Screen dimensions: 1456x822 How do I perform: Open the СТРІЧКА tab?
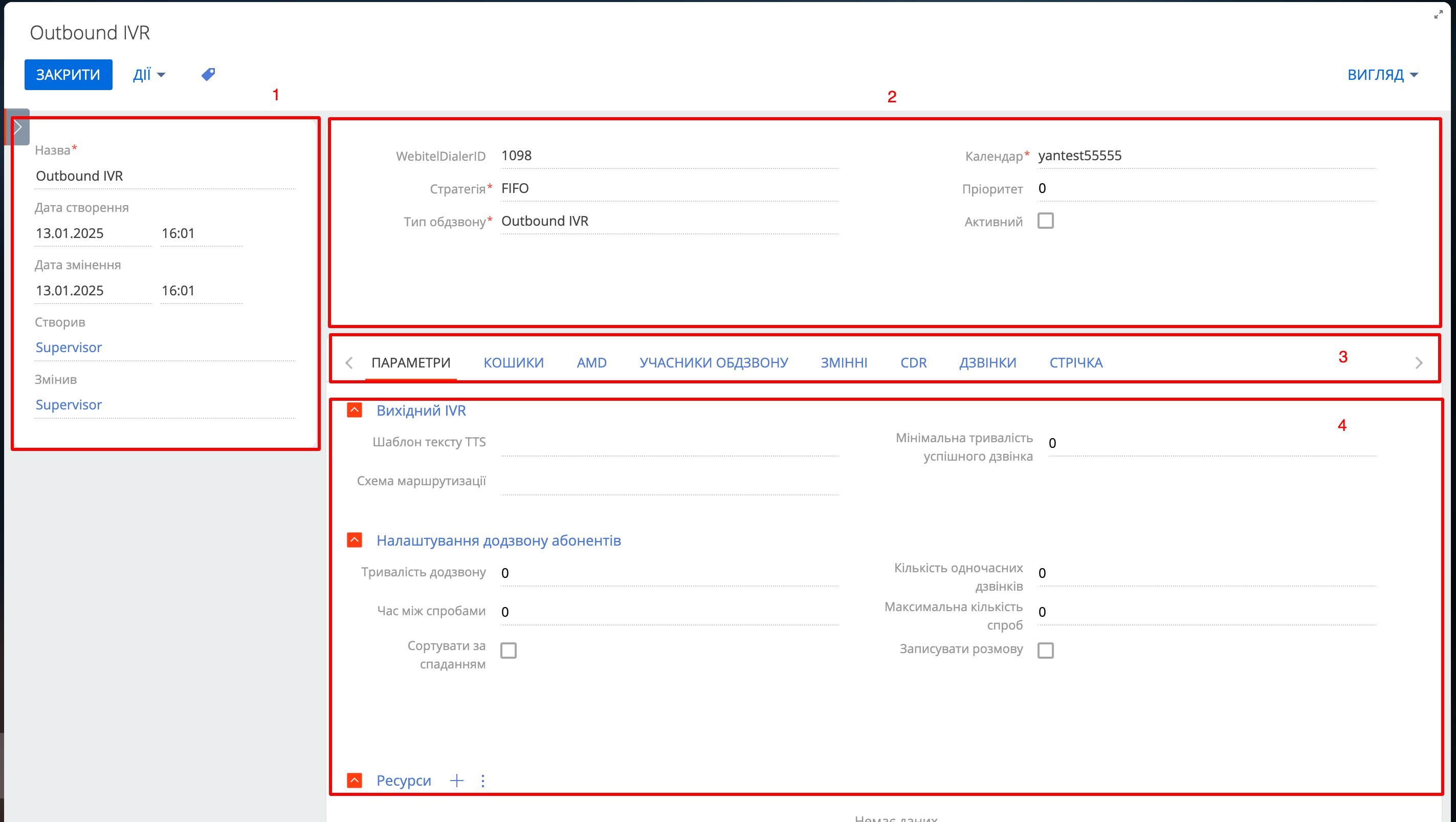[1075, 362]
